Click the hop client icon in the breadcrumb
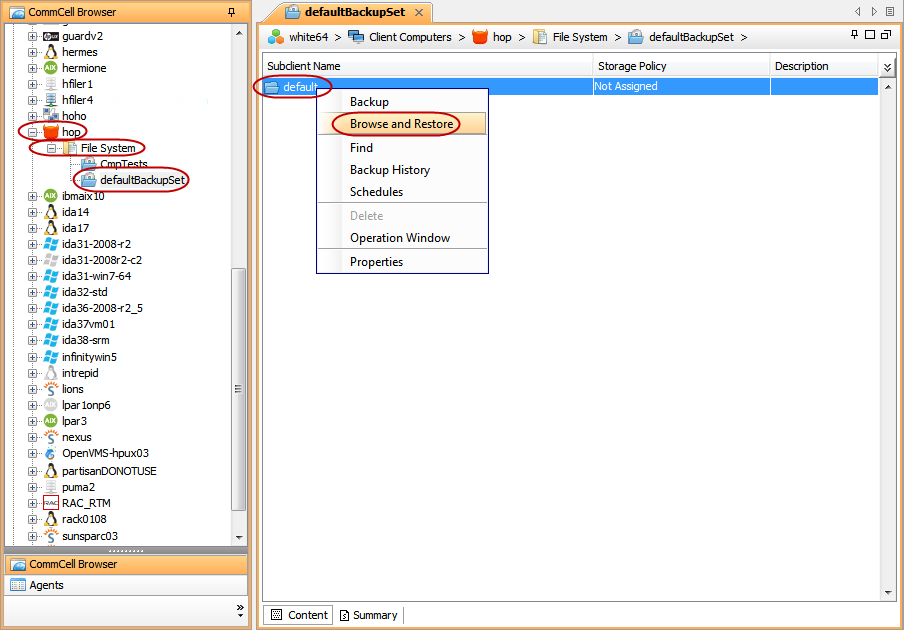This screenshot has width=904, height=630. [x=479, y=37]
